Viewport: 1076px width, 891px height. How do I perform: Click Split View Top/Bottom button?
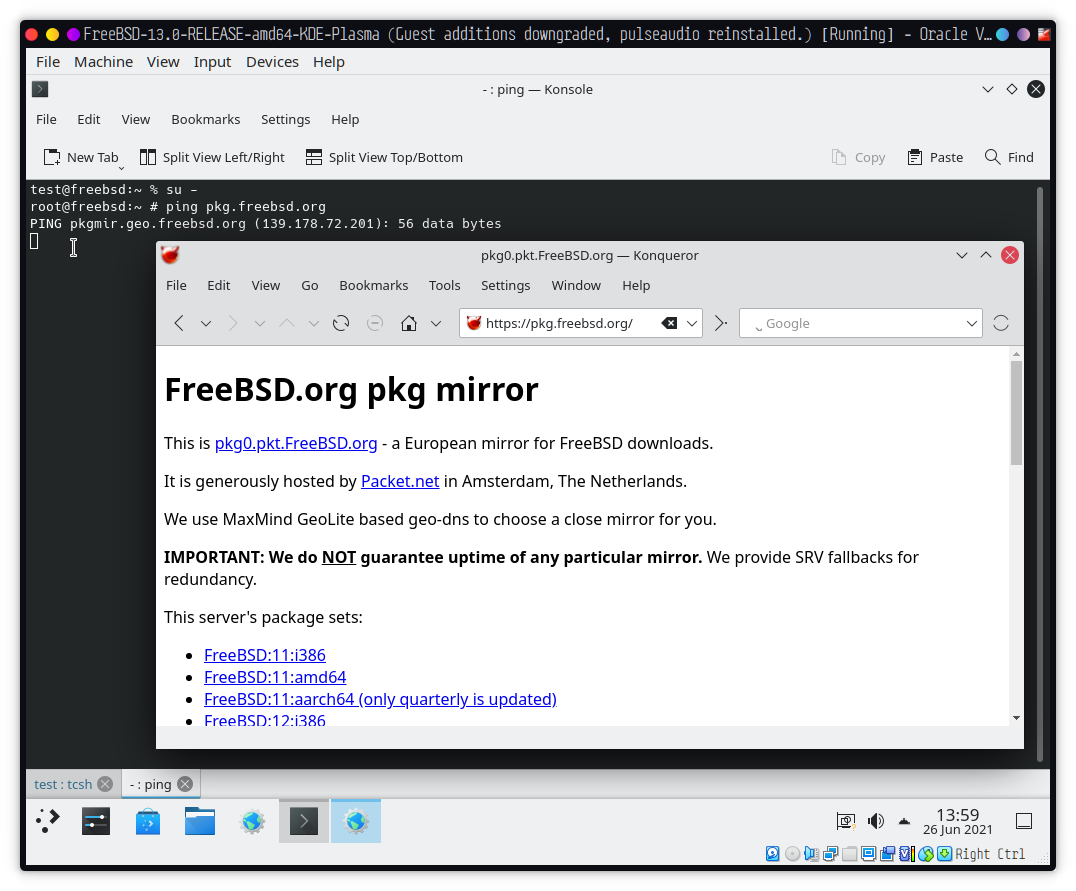click(x=384, y=157)
